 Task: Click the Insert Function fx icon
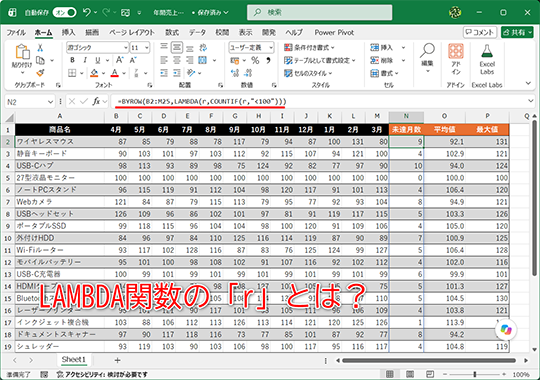[x=96, y=102]
